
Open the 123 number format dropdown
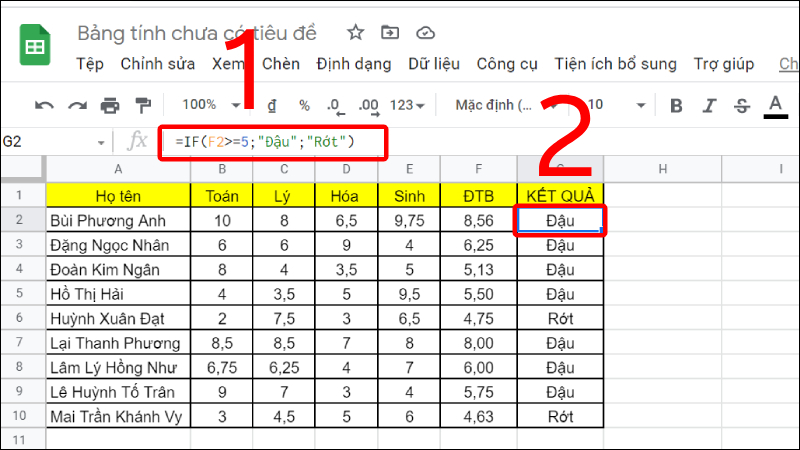coord(407,105)
